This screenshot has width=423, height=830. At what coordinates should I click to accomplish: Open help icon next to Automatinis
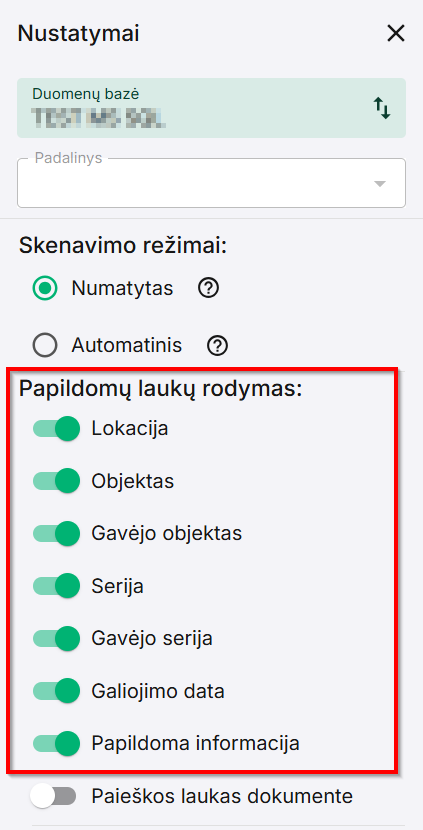218,346
